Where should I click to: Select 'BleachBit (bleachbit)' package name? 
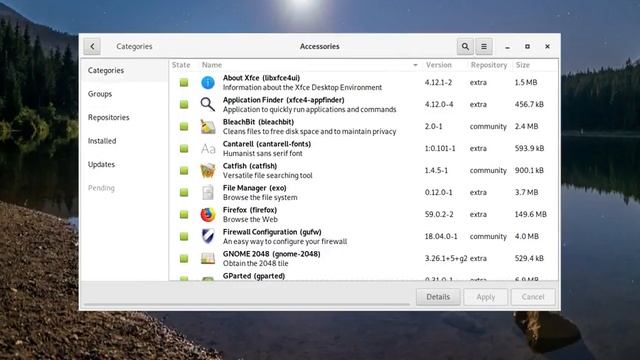pyautogui.click(x=258, y=122)
